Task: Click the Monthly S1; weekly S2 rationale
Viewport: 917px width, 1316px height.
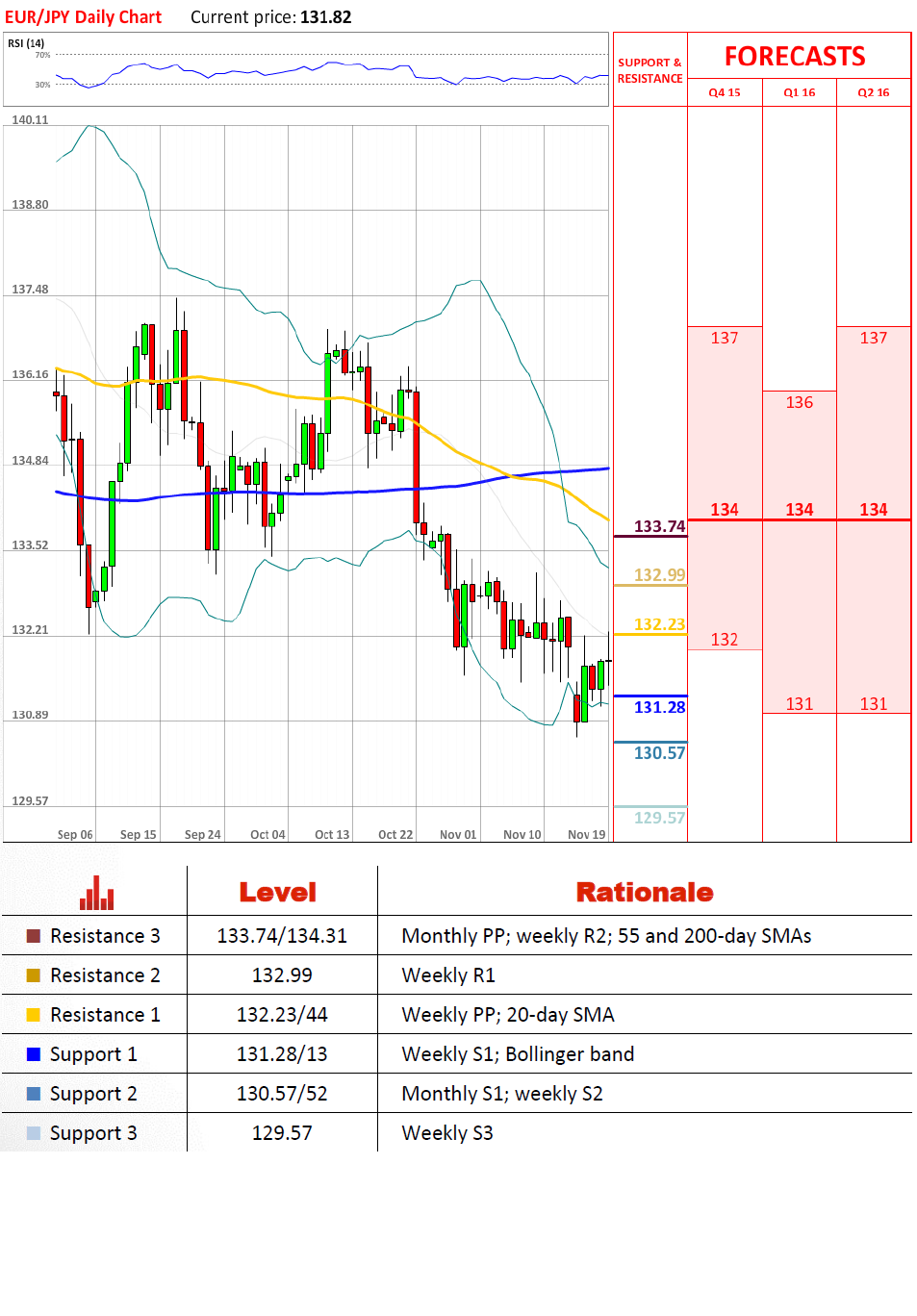Action: coord(502,1094)
